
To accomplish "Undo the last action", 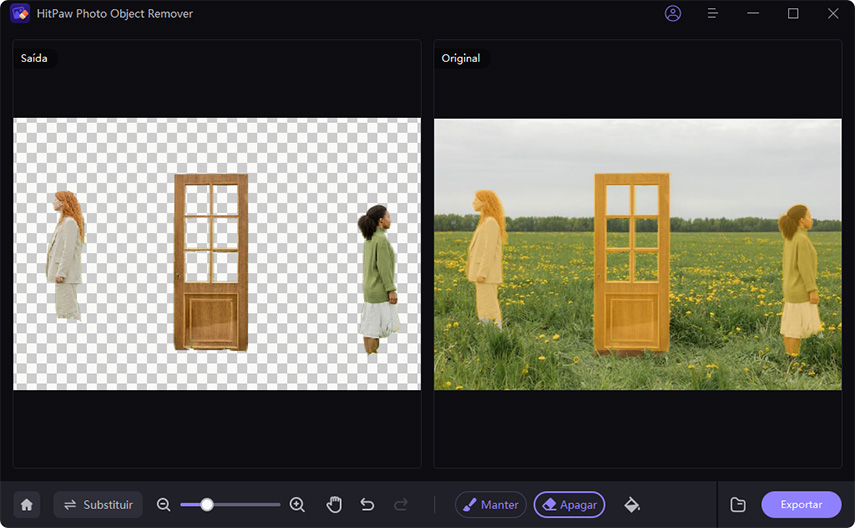I will 368,505.
